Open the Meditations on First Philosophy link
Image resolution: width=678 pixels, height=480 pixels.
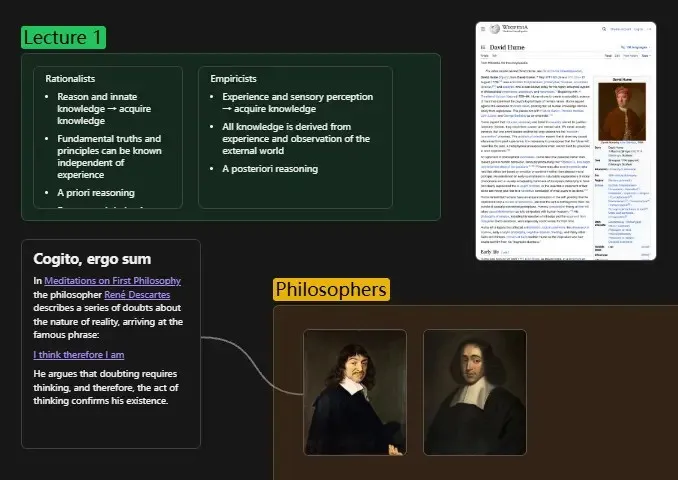point(112,281)
